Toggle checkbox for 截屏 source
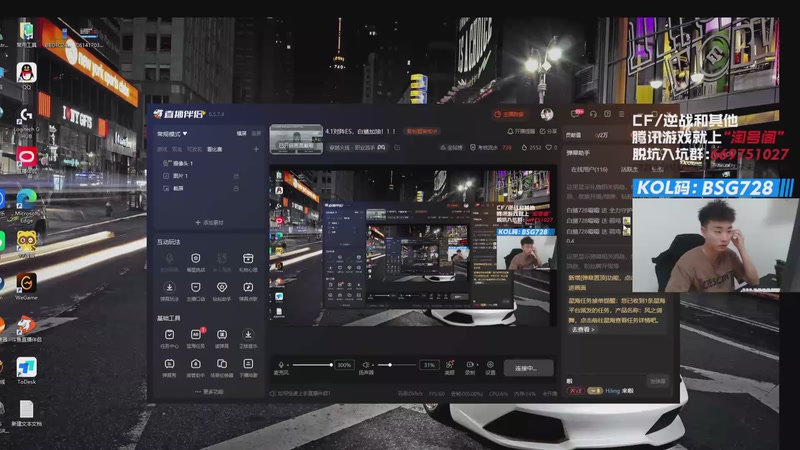Screen dimensions: 800x450 [166, 188]
